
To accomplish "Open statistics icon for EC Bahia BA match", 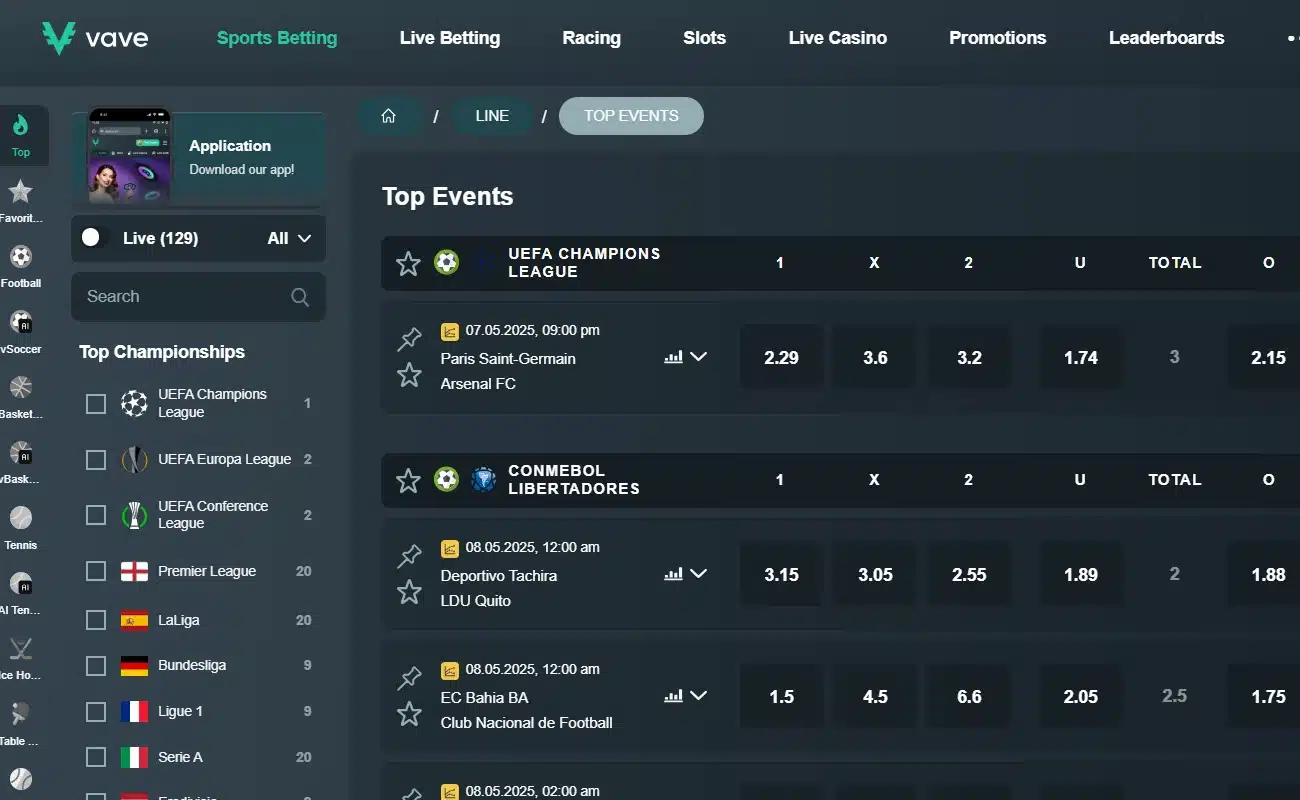I will click(673, 696).
